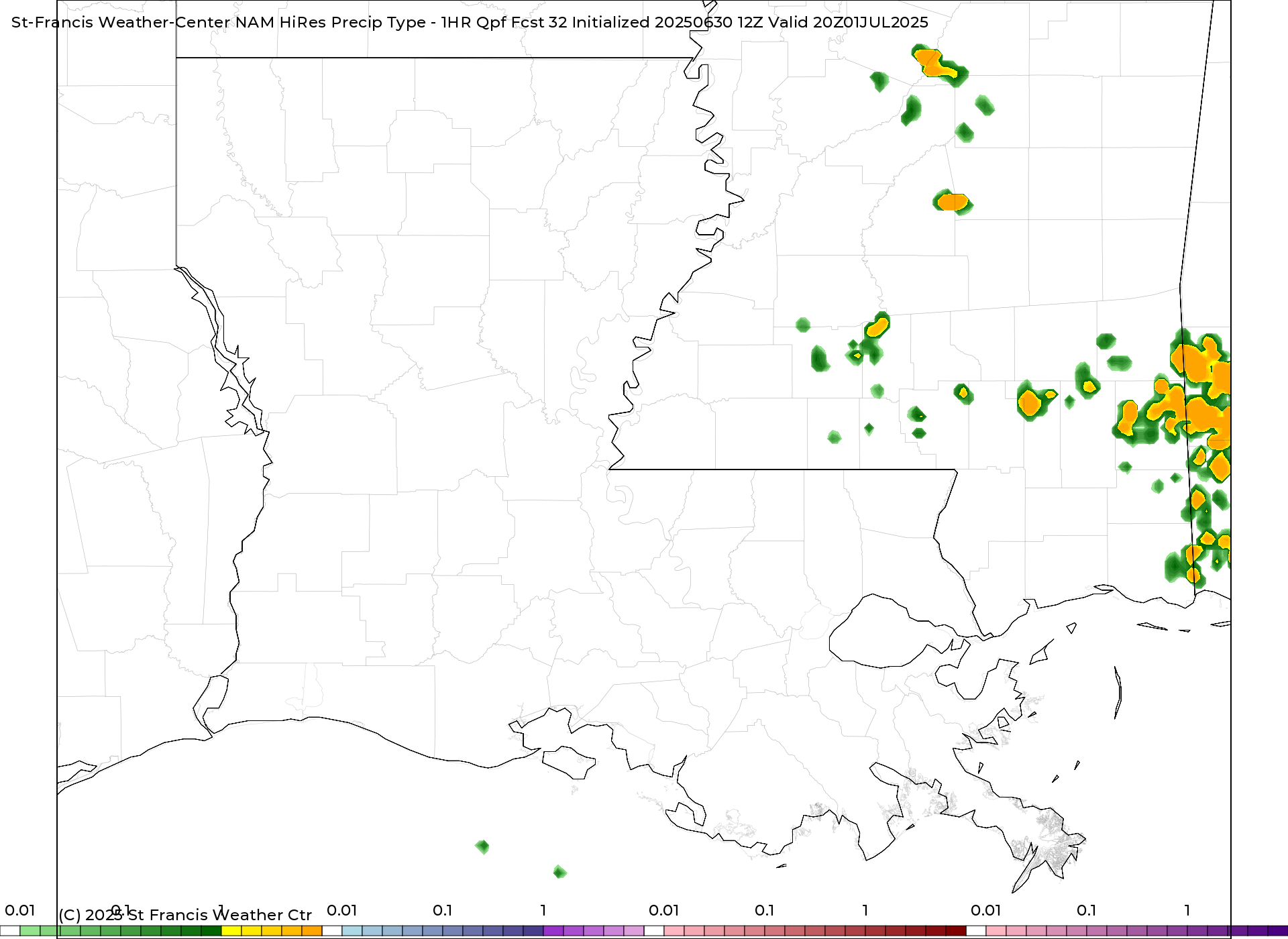
Task: Click the 1 label above the dark red swatches
Action: (x=865, y=911)
